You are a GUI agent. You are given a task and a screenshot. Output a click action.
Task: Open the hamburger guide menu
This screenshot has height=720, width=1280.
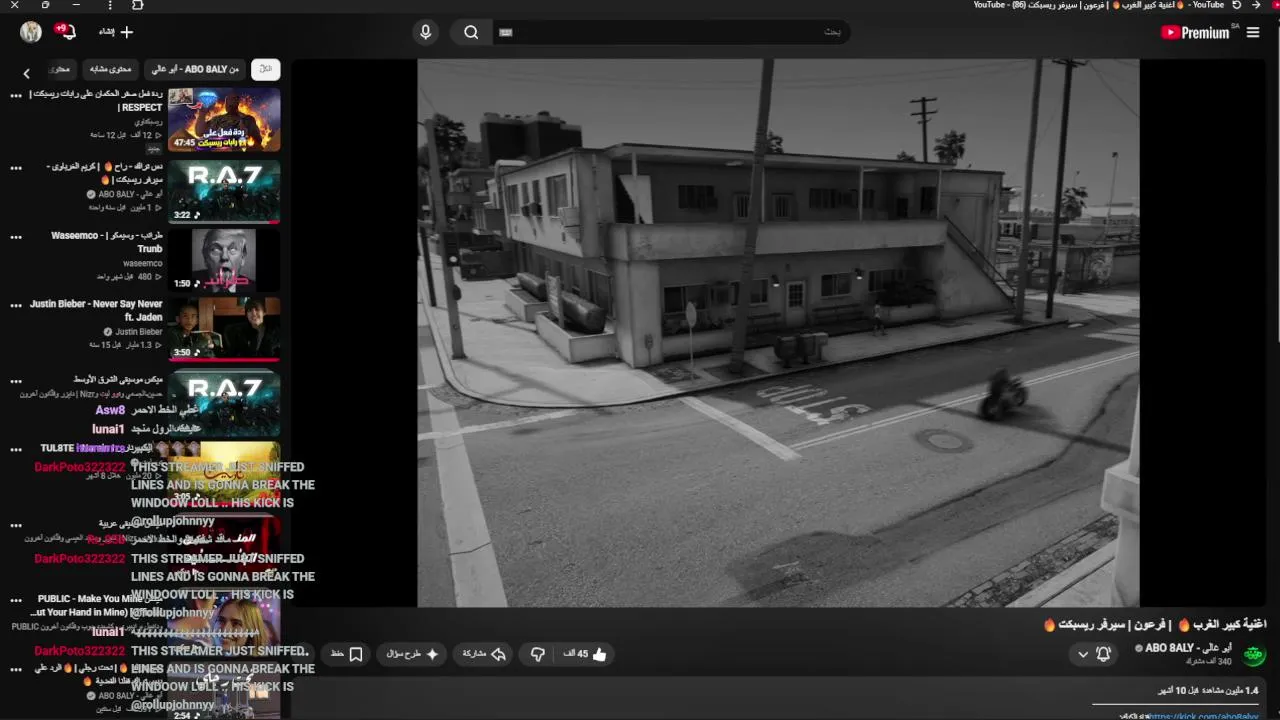(1252, 33)
